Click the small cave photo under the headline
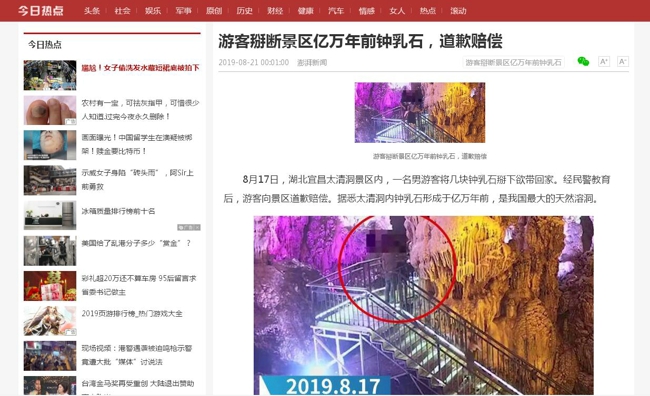Screen dimensions: 650x396 [420, 112]
